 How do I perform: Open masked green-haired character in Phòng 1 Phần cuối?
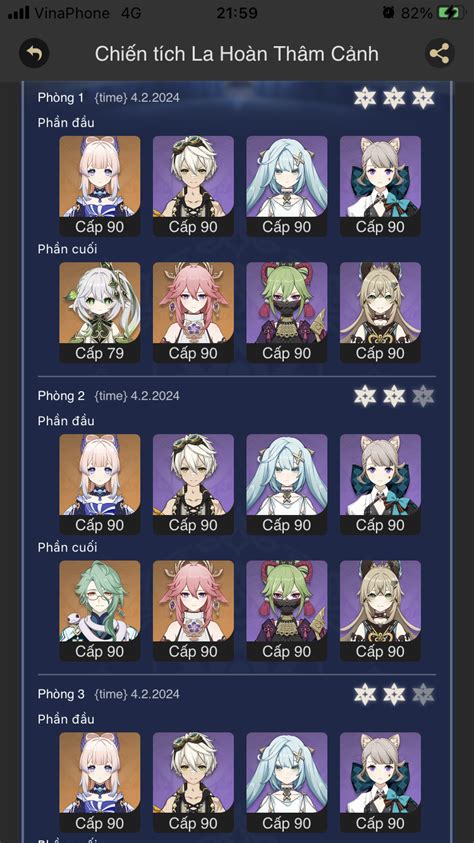point(286,312)
